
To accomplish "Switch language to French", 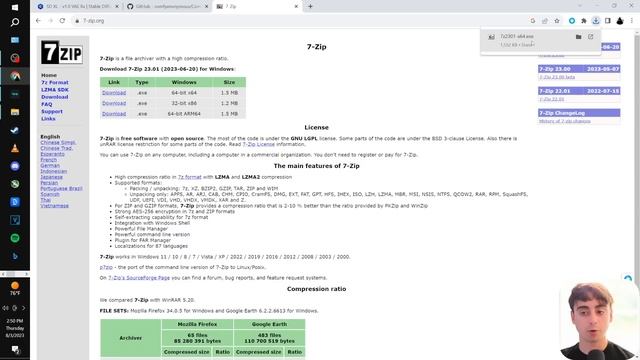I will click(49, 160).
